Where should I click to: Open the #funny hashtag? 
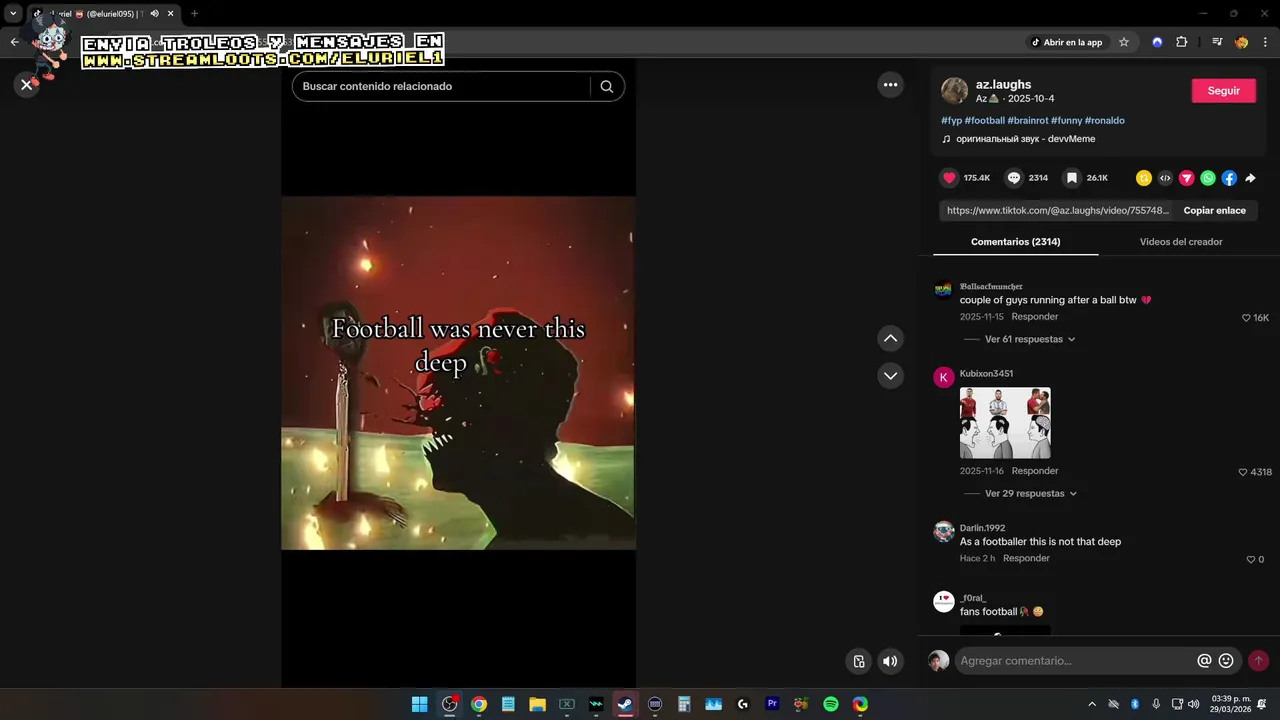click(x=1067, y=120)
